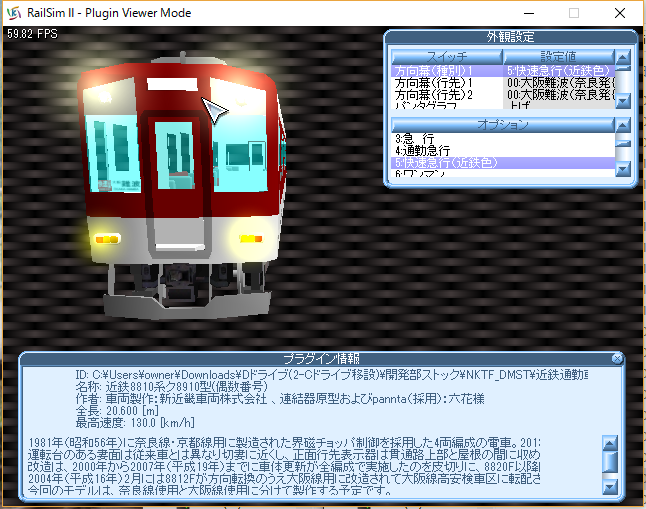
Task: Select the パンタグラフ switch row
Action: 447,105
